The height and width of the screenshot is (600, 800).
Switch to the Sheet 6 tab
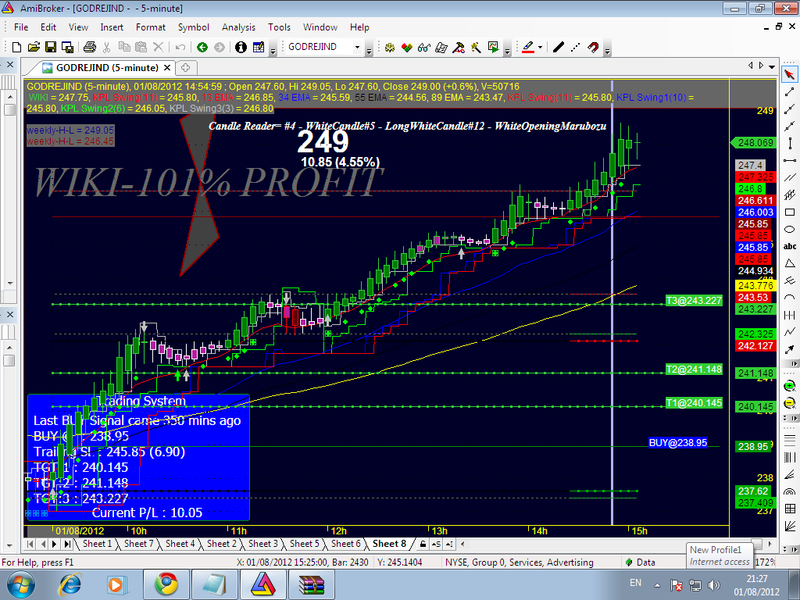(x=346, y=544)
